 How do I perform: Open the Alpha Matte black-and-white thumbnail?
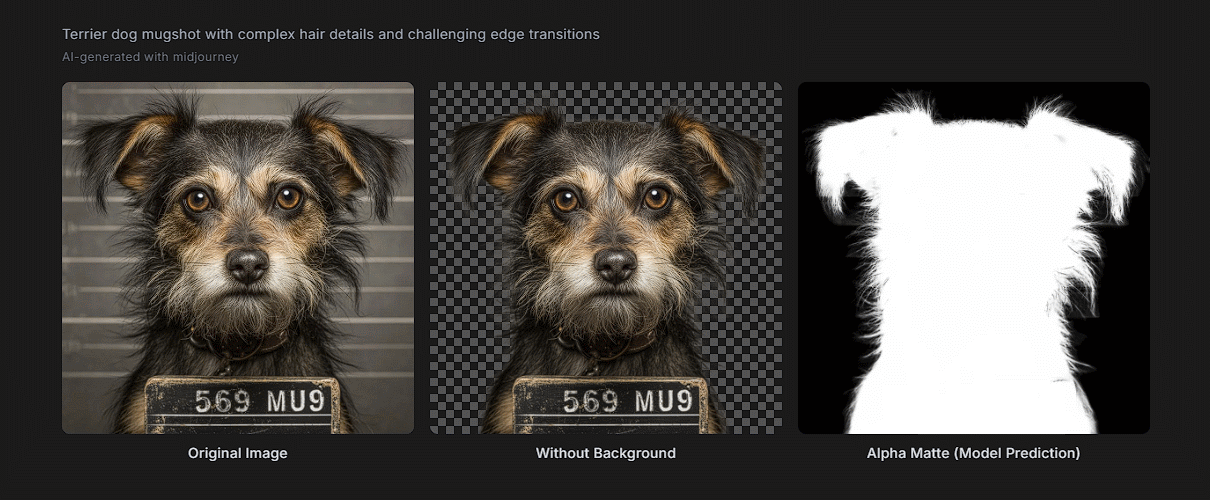pos(974,258)
